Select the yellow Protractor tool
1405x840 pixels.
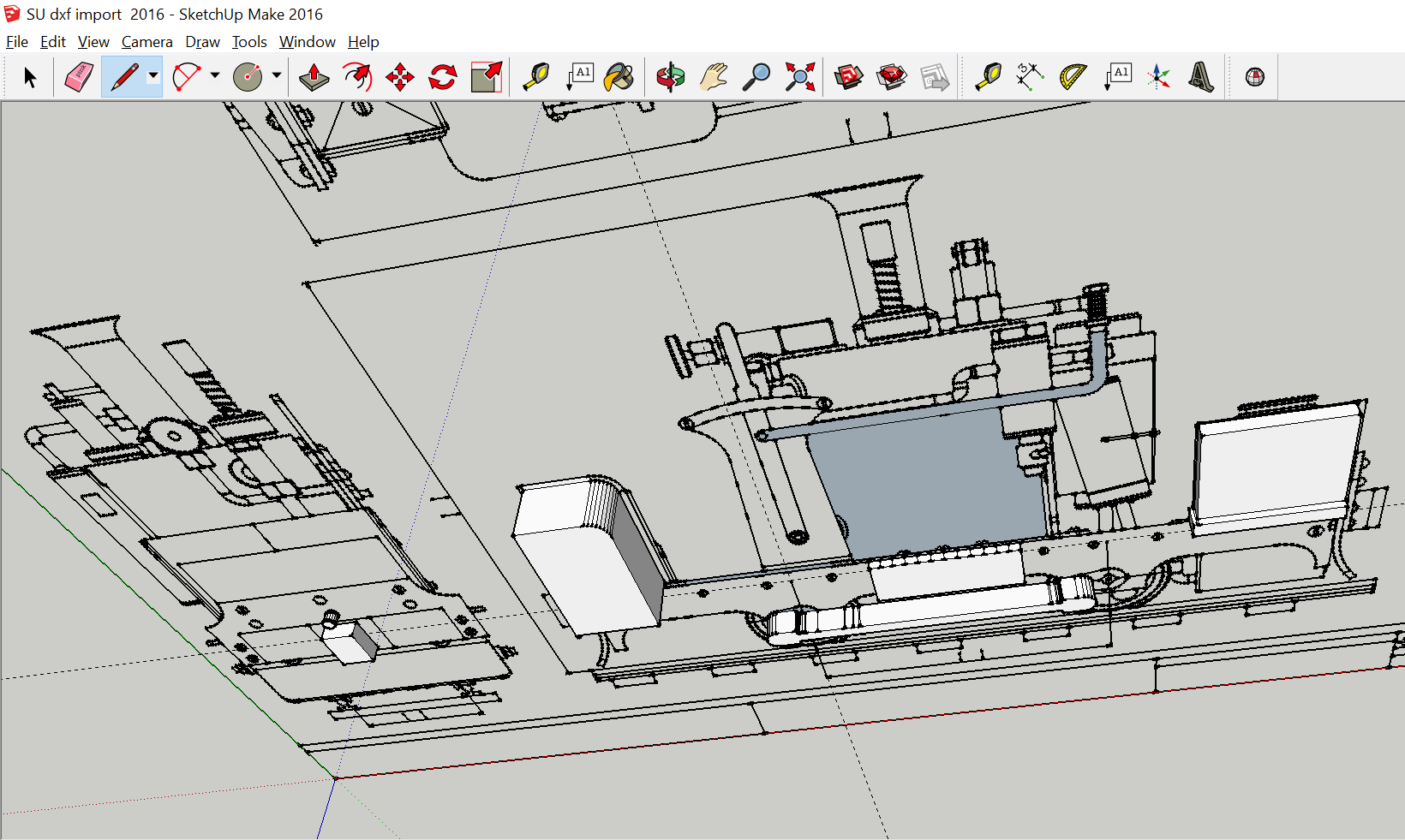(x=1073, y=77)
